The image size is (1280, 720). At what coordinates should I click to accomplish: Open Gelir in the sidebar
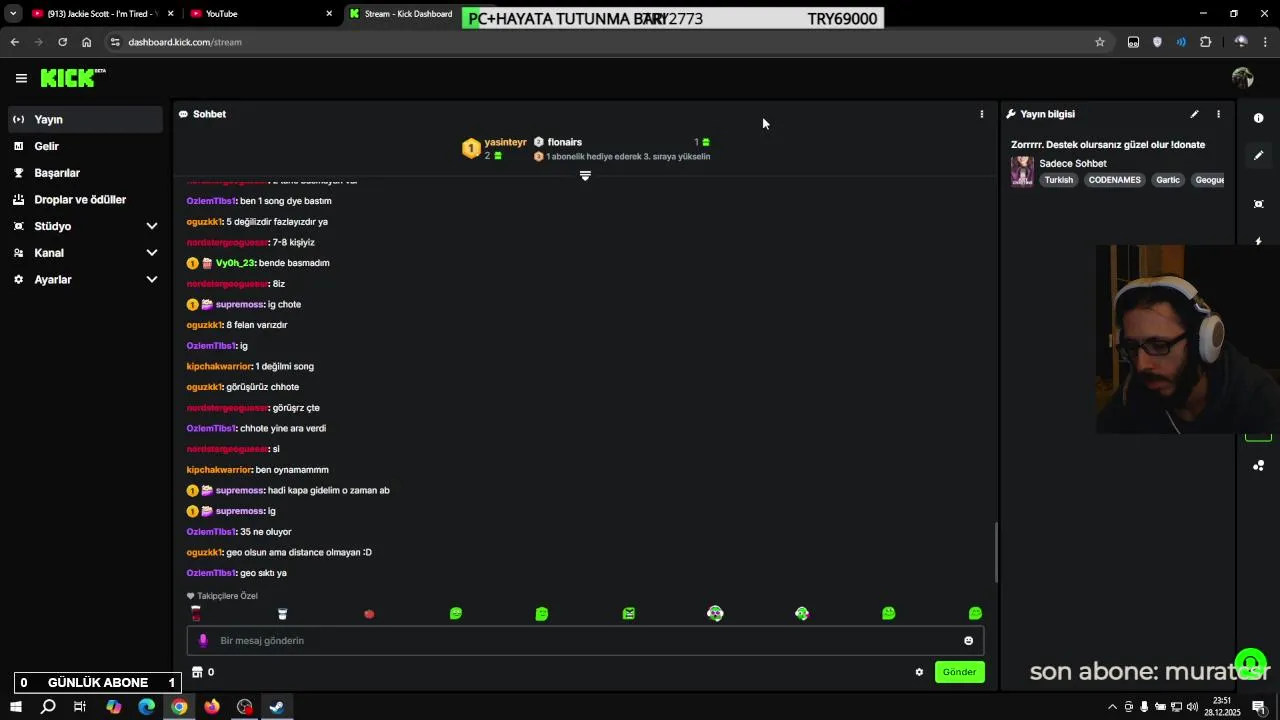coord(84,146)
